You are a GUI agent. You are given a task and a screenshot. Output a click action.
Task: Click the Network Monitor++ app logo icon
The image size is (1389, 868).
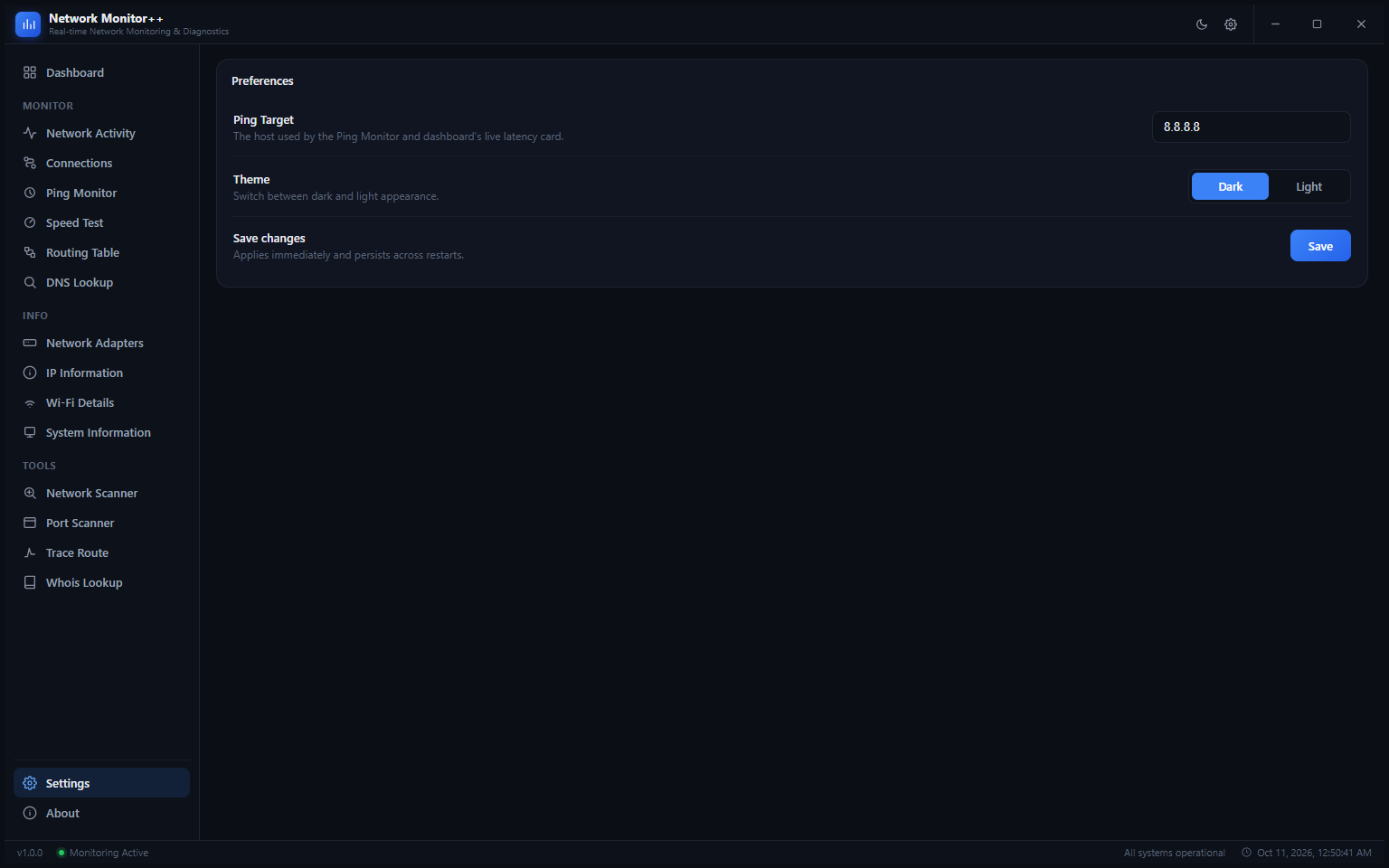pyautogui.click(x=28, y=24)
